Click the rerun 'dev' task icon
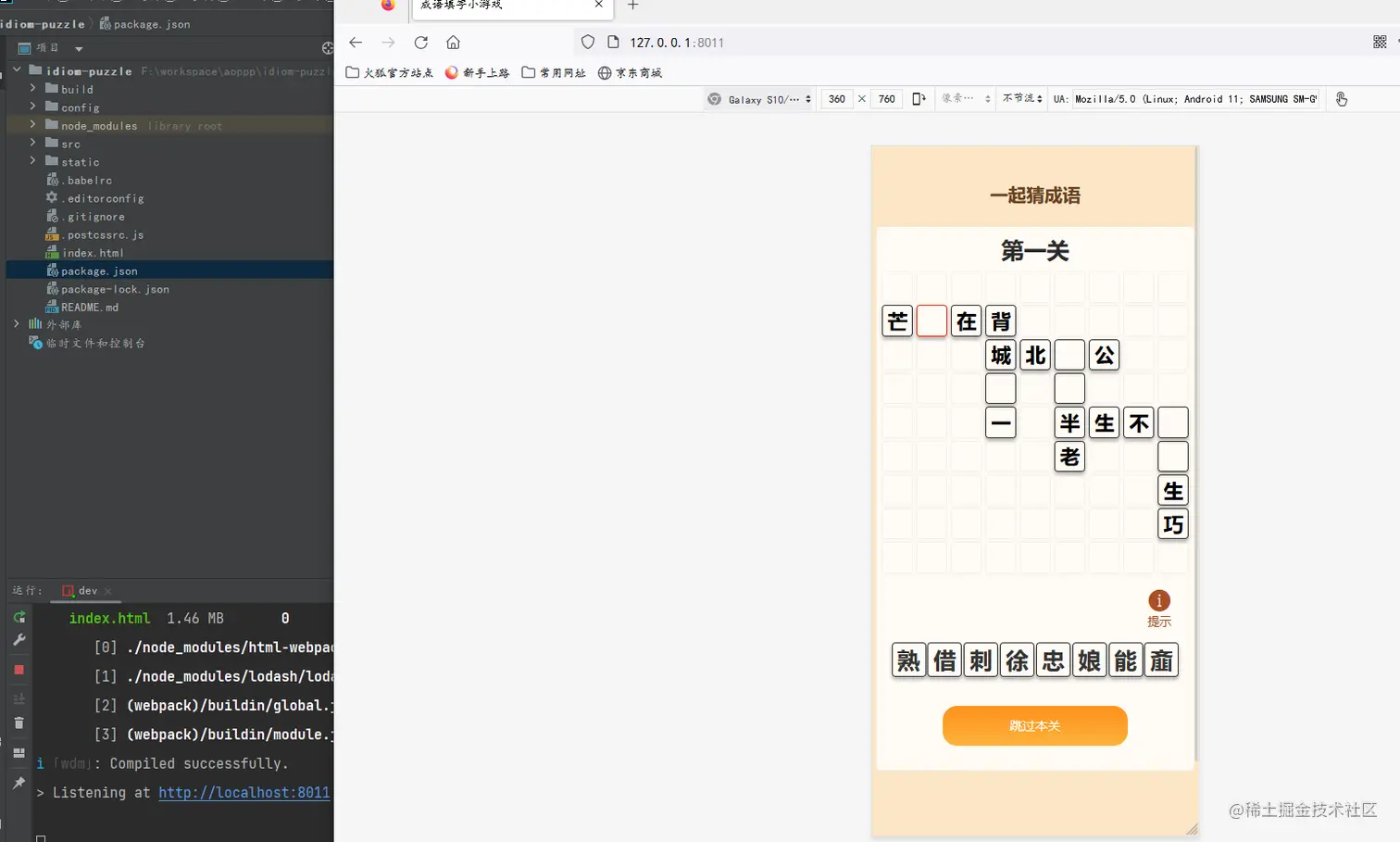 pos(19,618)
